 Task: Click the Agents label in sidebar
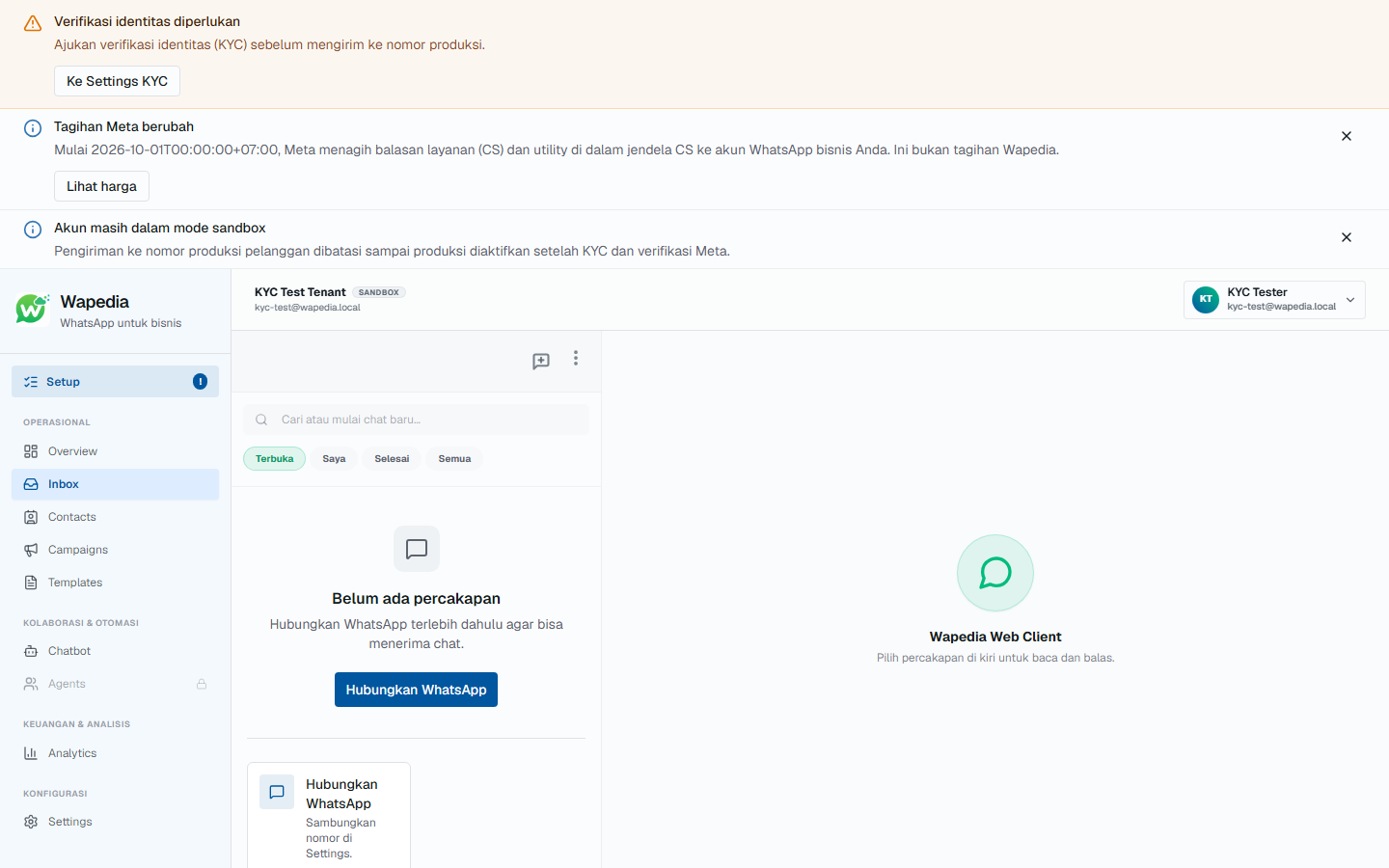[67, 684]
